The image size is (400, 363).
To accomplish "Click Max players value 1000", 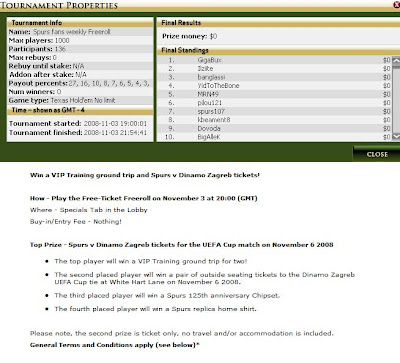I will point(62,40).
